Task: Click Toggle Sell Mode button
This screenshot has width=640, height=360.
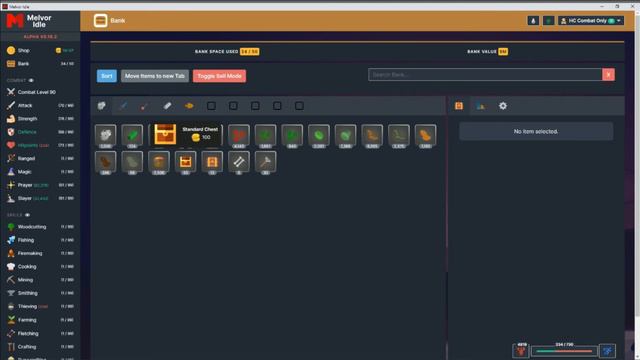Action: [x=219, y=76]
